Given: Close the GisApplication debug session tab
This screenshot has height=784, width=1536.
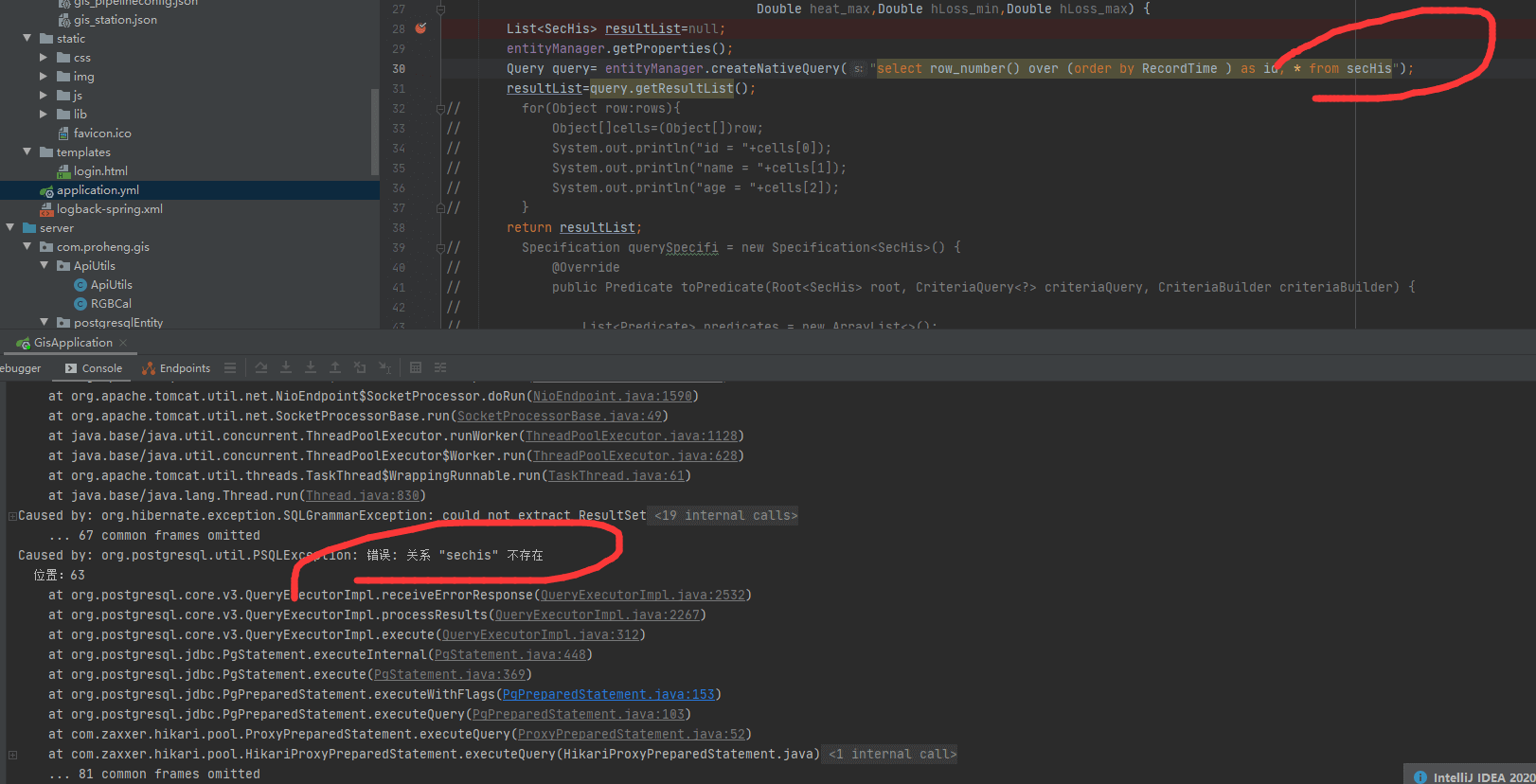Looking at the screenshot, I should point(123,343).
